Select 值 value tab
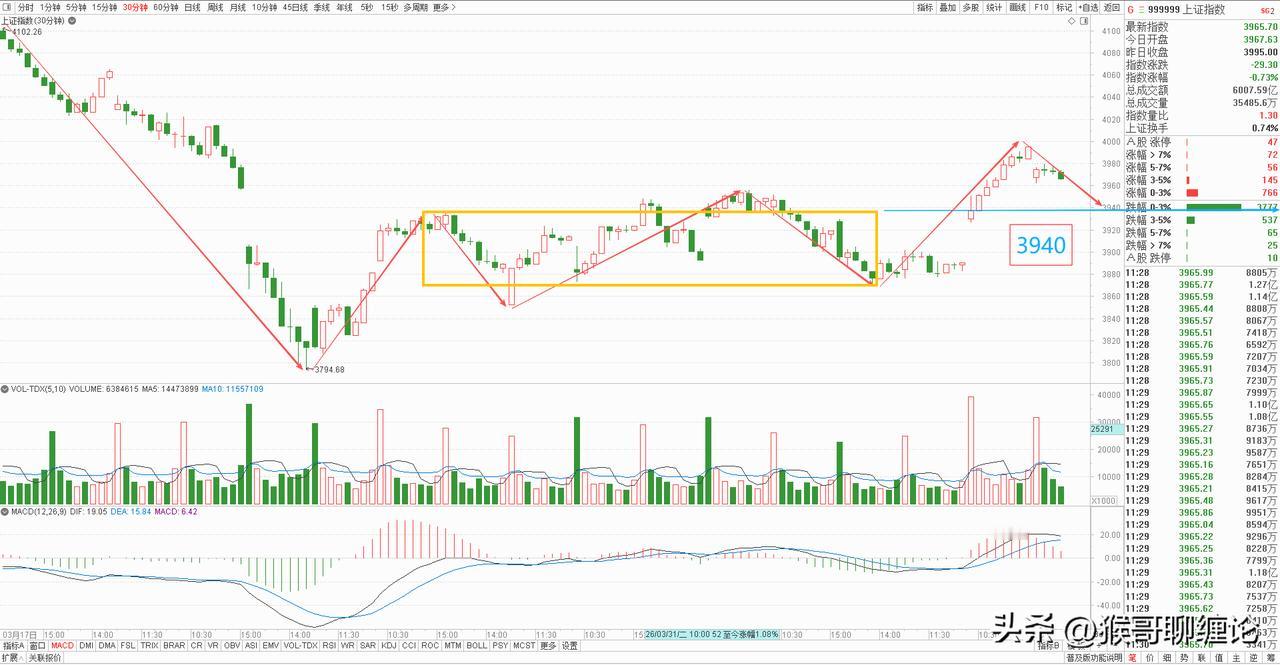This screenshot has width=1280, height=665. coord(1218,658)
